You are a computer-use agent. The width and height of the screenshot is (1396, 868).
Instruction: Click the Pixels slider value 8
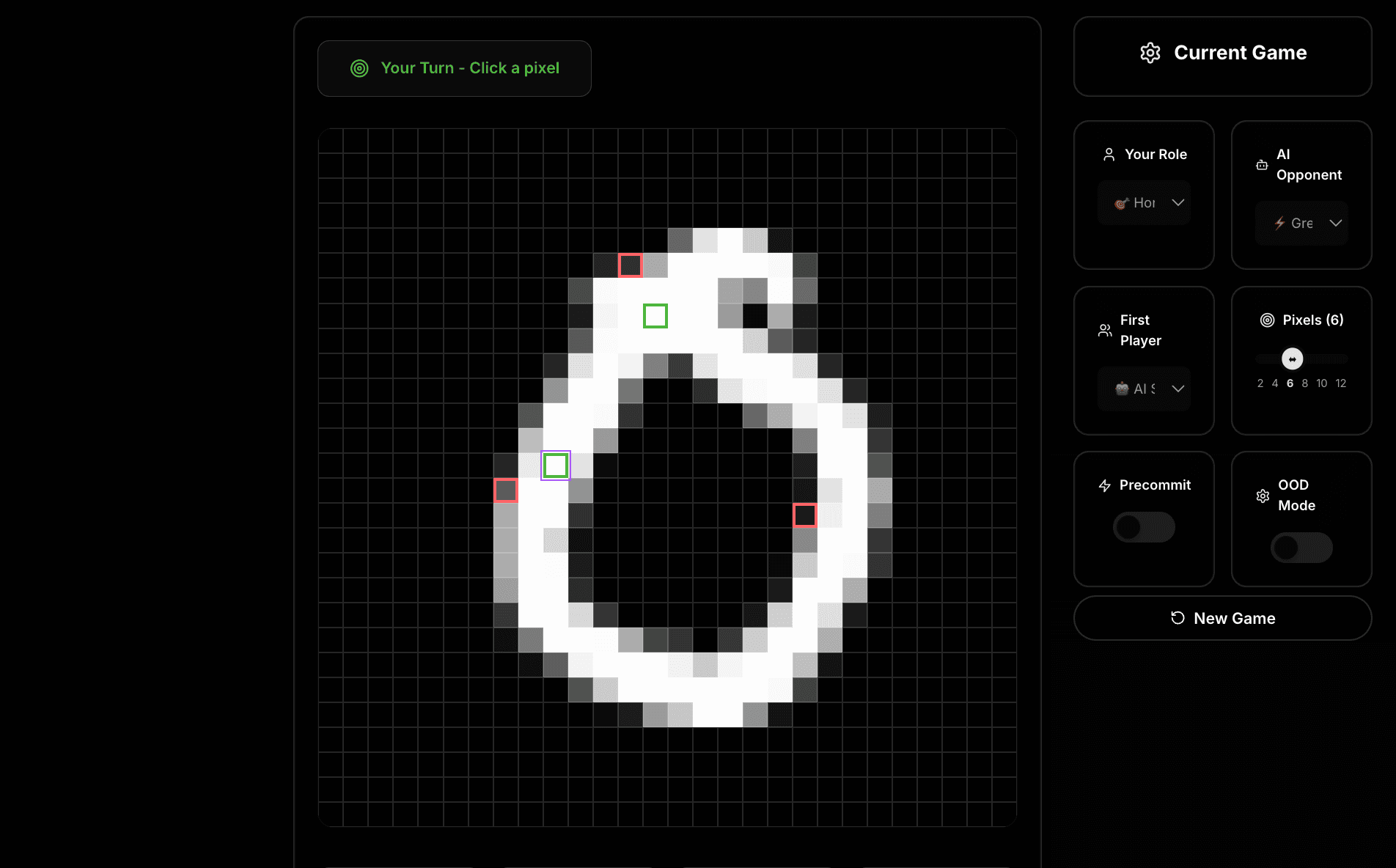click(1304, 383)
